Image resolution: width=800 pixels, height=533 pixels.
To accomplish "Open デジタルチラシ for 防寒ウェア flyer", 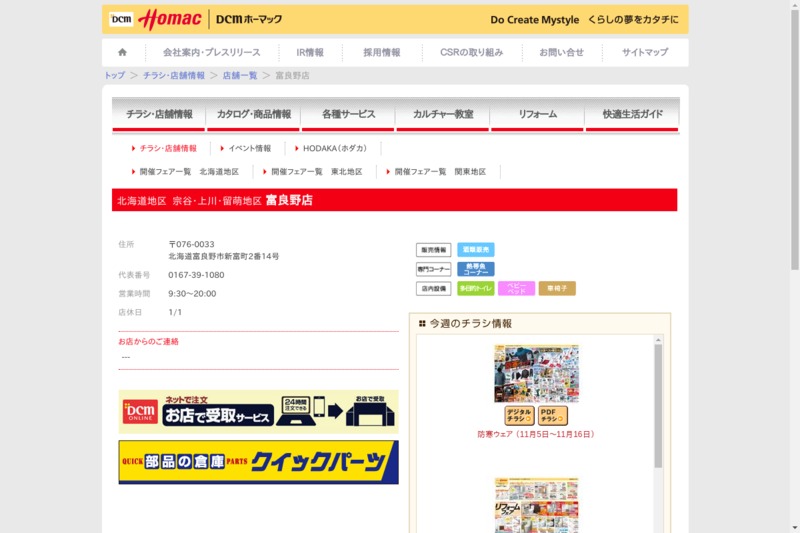I will click(519, 415).
